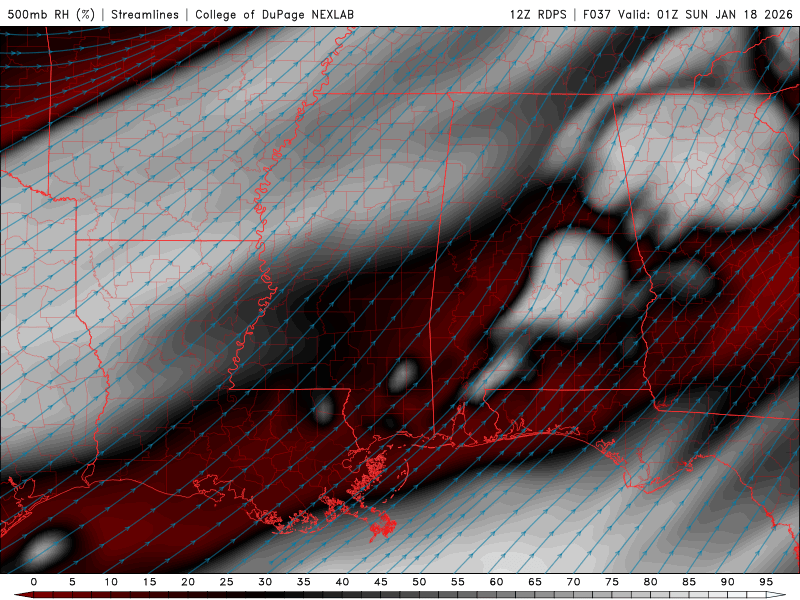Click the colorbar label "90"
The height and width of the screenshot is (600, 800).
pyautogui.click(x=727, y=582)
